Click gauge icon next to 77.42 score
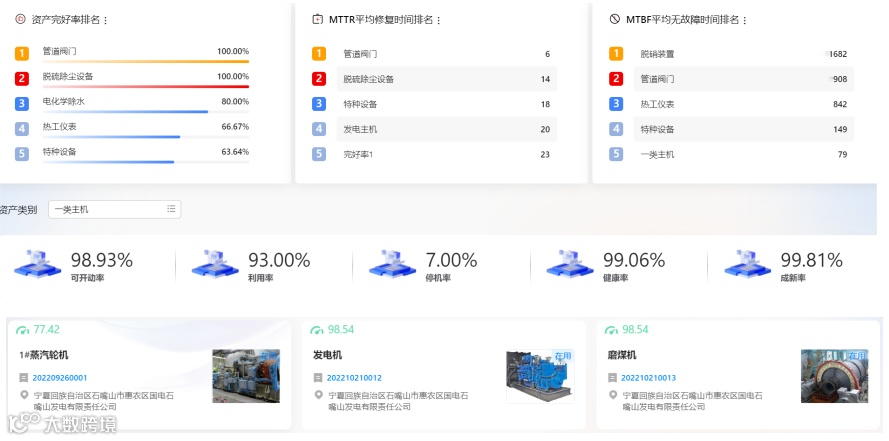889x441 pixels. pyautogui.click(x=23, y=330)
